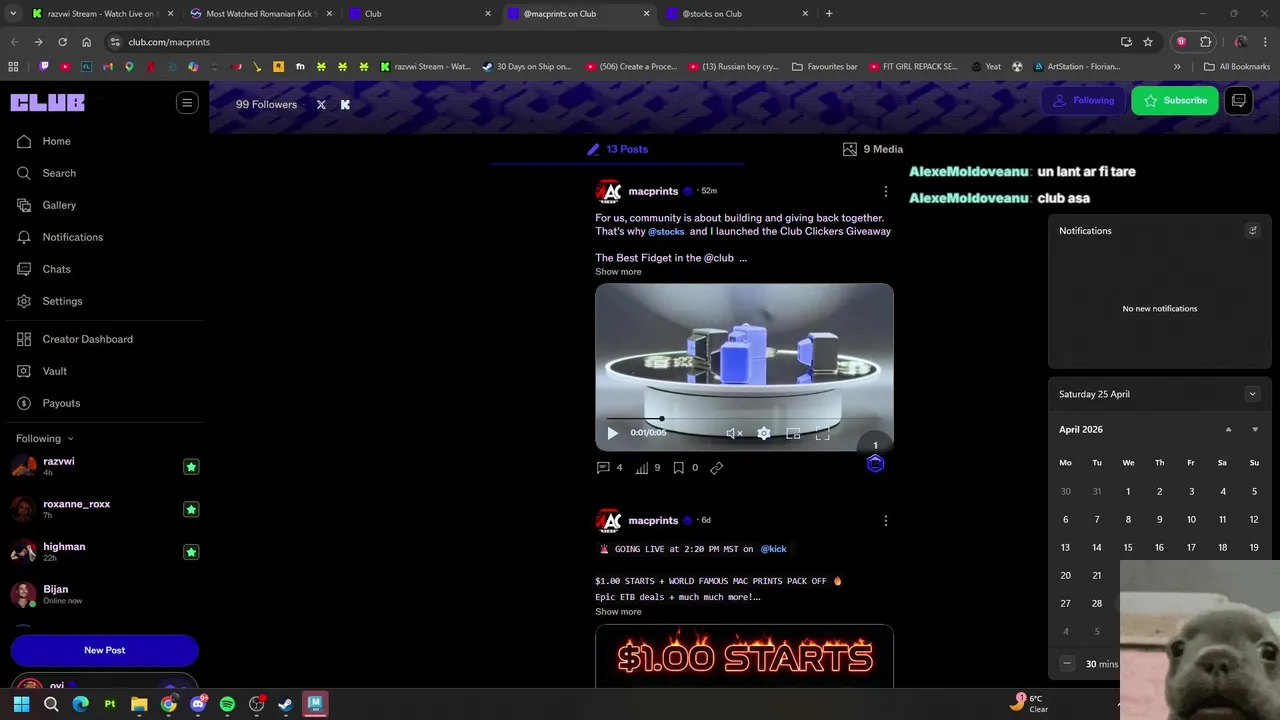Open the browser Extensions puzzle icon

(1205, 42)
